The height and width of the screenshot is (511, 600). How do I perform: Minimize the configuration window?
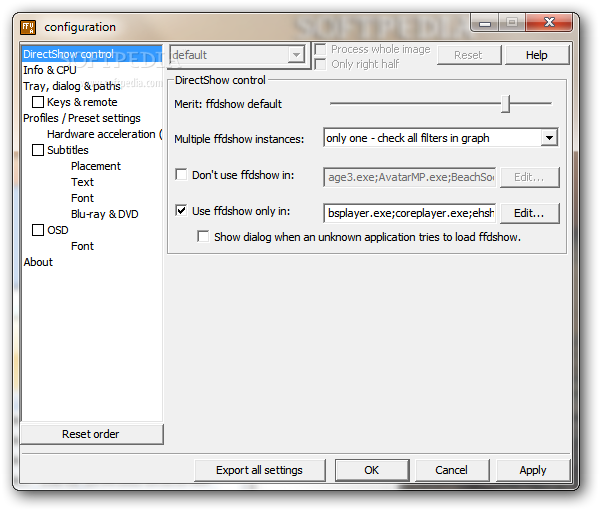point(485,23)
